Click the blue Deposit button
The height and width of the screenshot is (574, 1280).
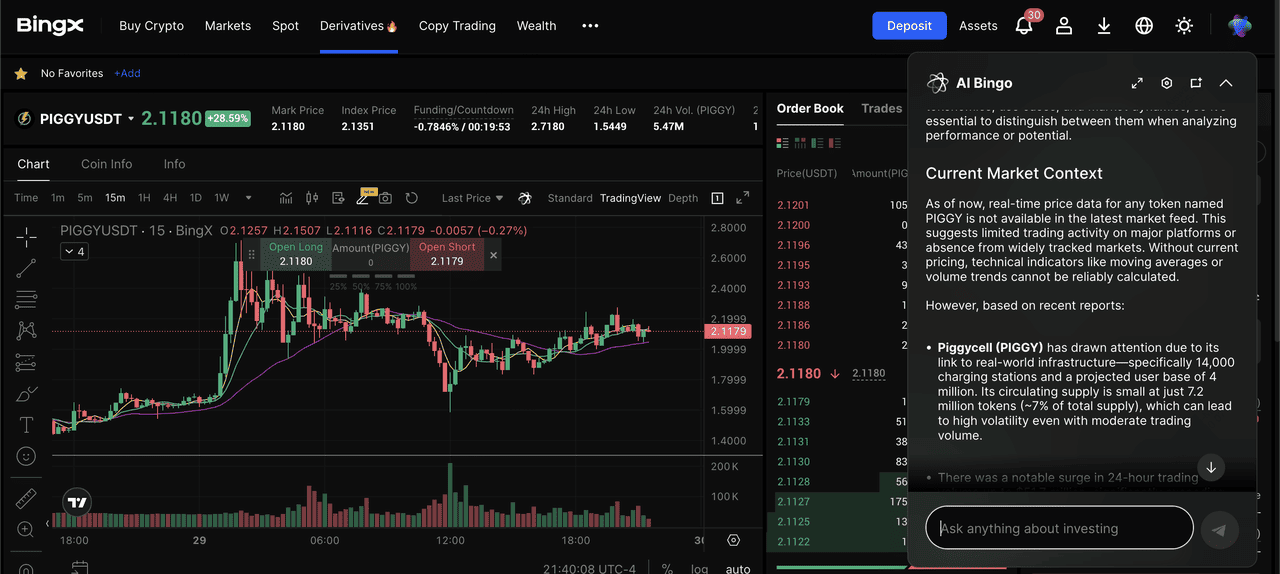[x=909, y=26]
